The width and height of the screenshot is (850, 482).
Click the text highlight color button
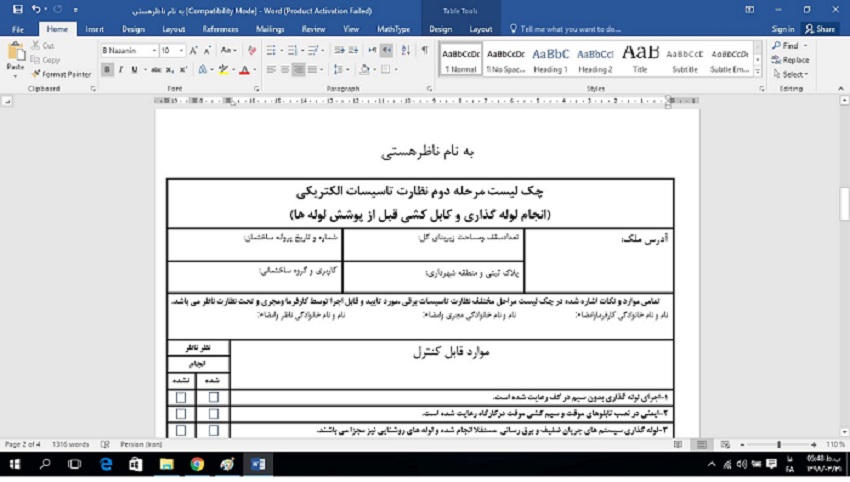[x=223, y=69]
